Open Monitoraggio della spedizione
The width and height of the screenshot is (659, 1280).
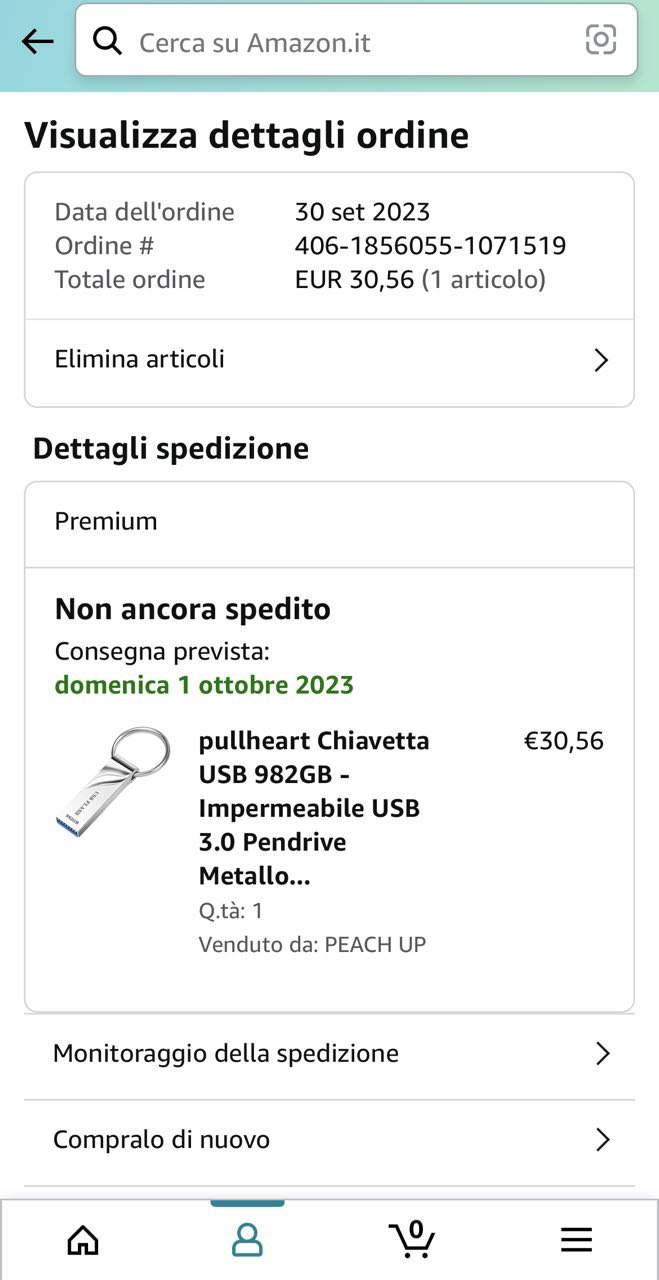click(x=226, y=1053)
